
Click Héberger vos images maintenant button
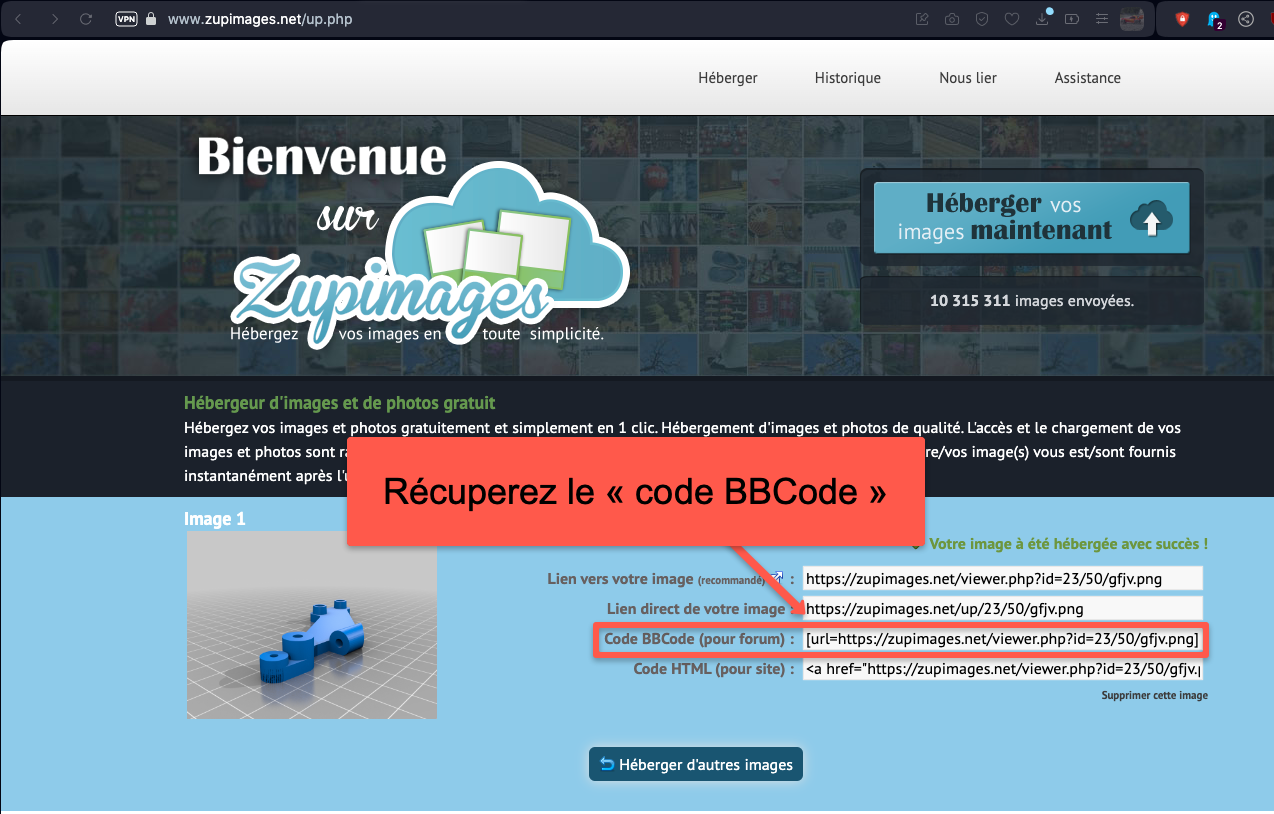point(1032,217)
